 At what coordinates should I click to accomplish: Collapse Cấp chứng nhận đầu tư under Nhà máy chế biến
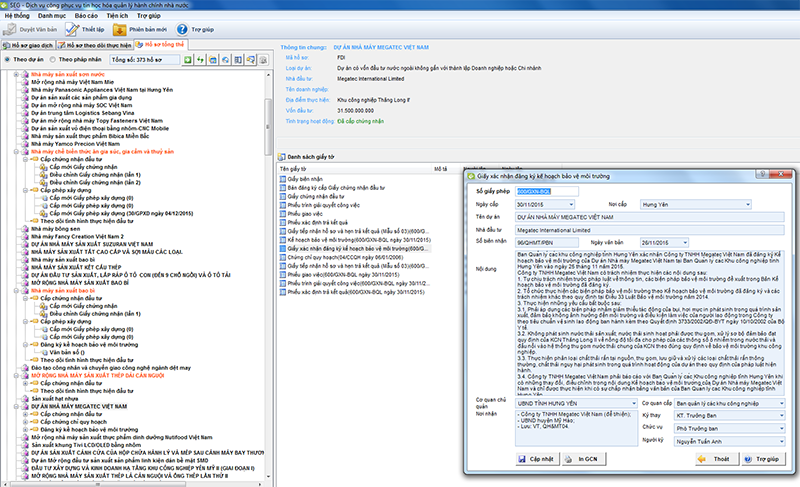tap(25, 159)
